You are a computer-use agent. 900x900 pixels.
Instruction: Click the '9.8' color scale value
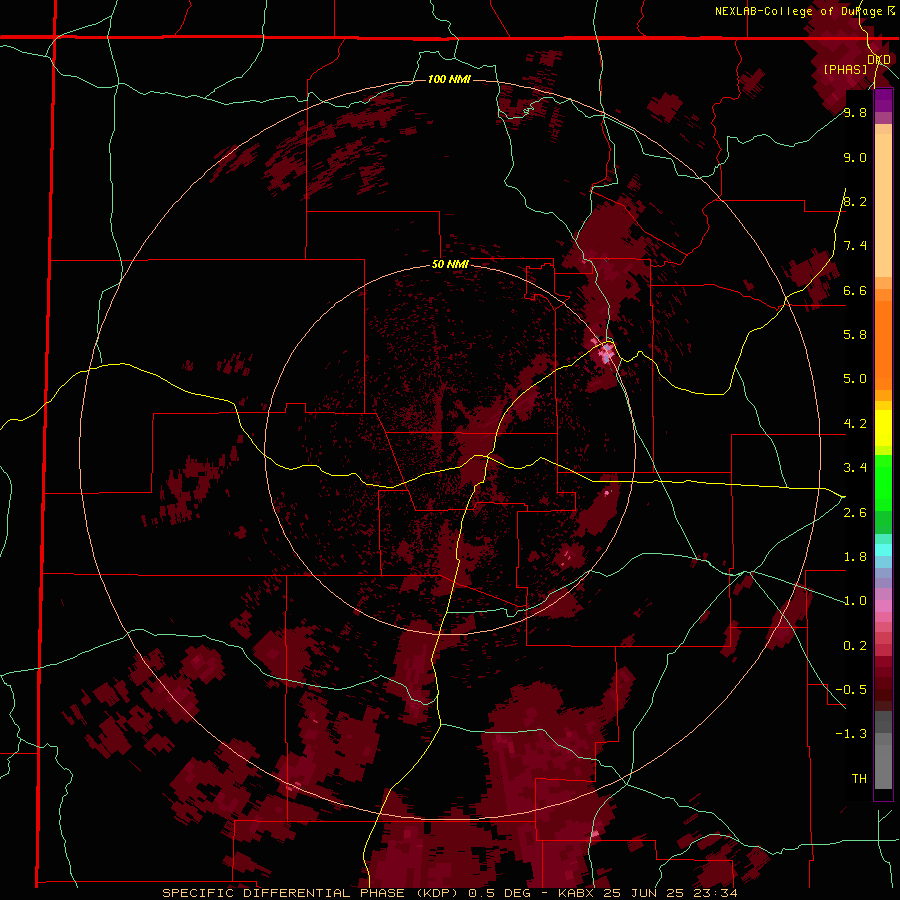coord(855,112)
